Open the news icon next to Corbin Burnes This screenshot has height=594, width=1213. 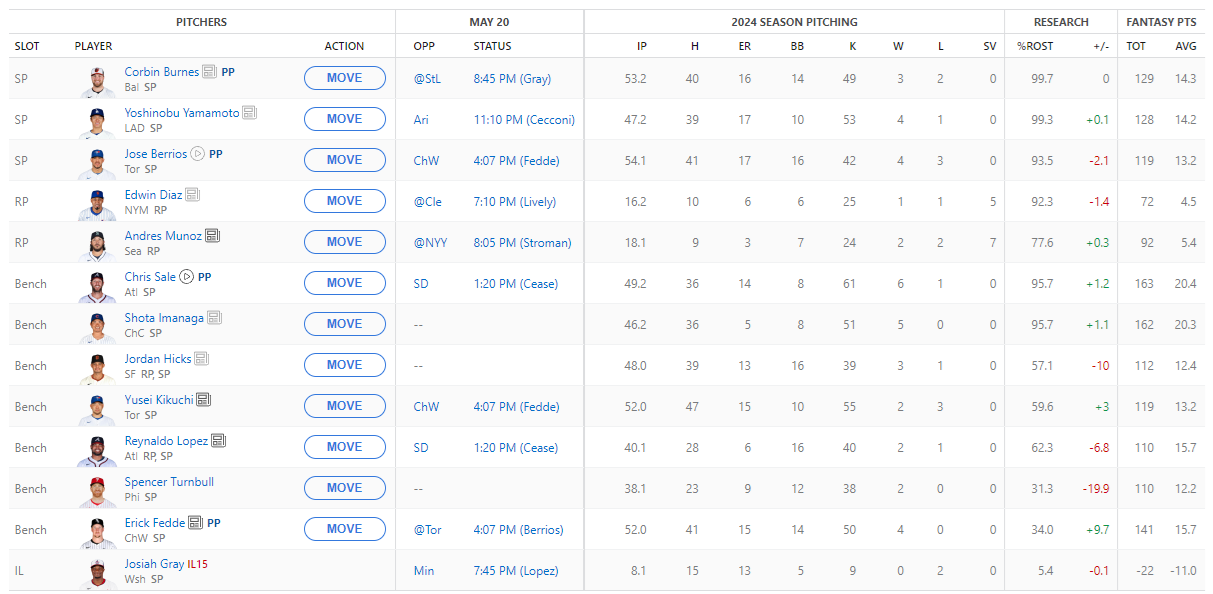pyautogui.click(x=210, y=72)
